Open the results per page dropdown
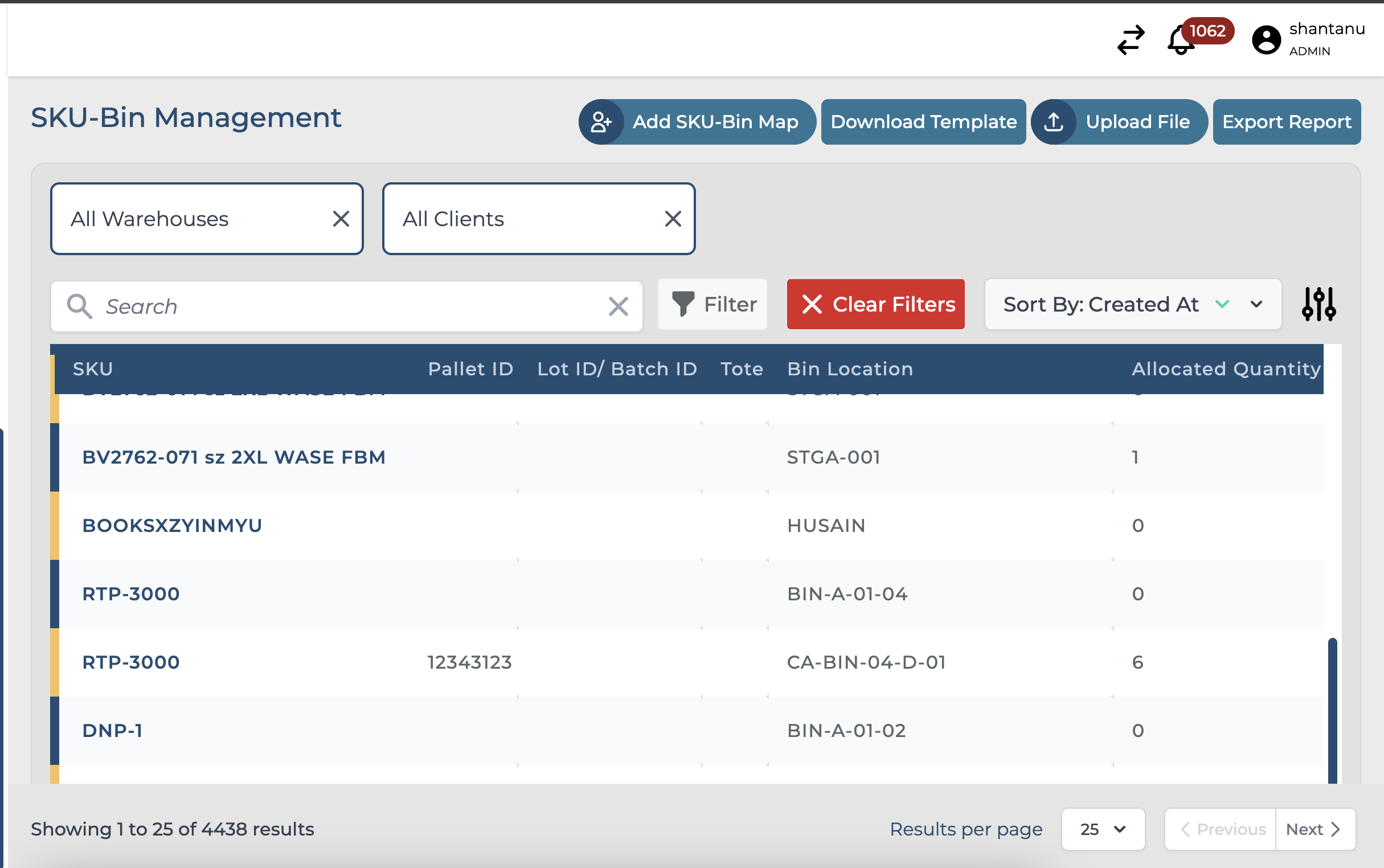 pos(1103,829)
